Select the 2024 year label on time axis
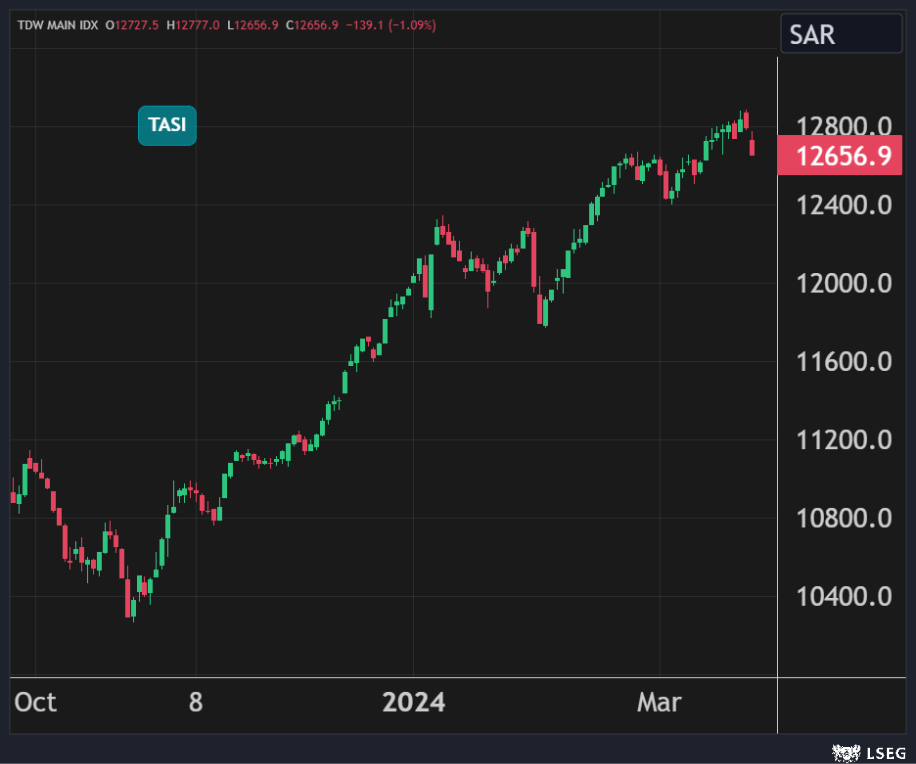The image size is (916, 764). [x=414, y=702]
